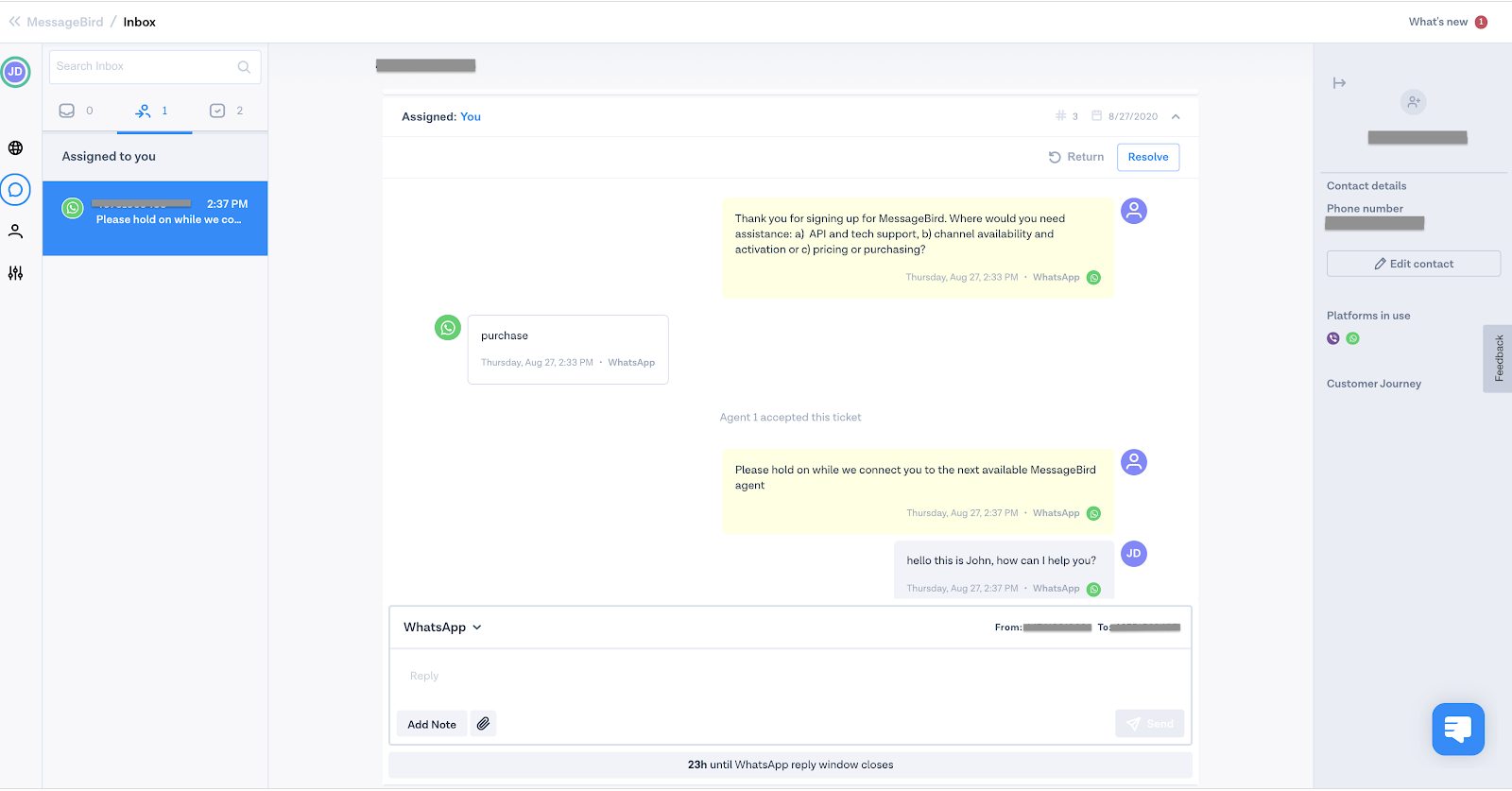This screenshot has height=791, width=1512.
Task: Open the sliders settings icon in sidebar
Action: tap(15, 273)
